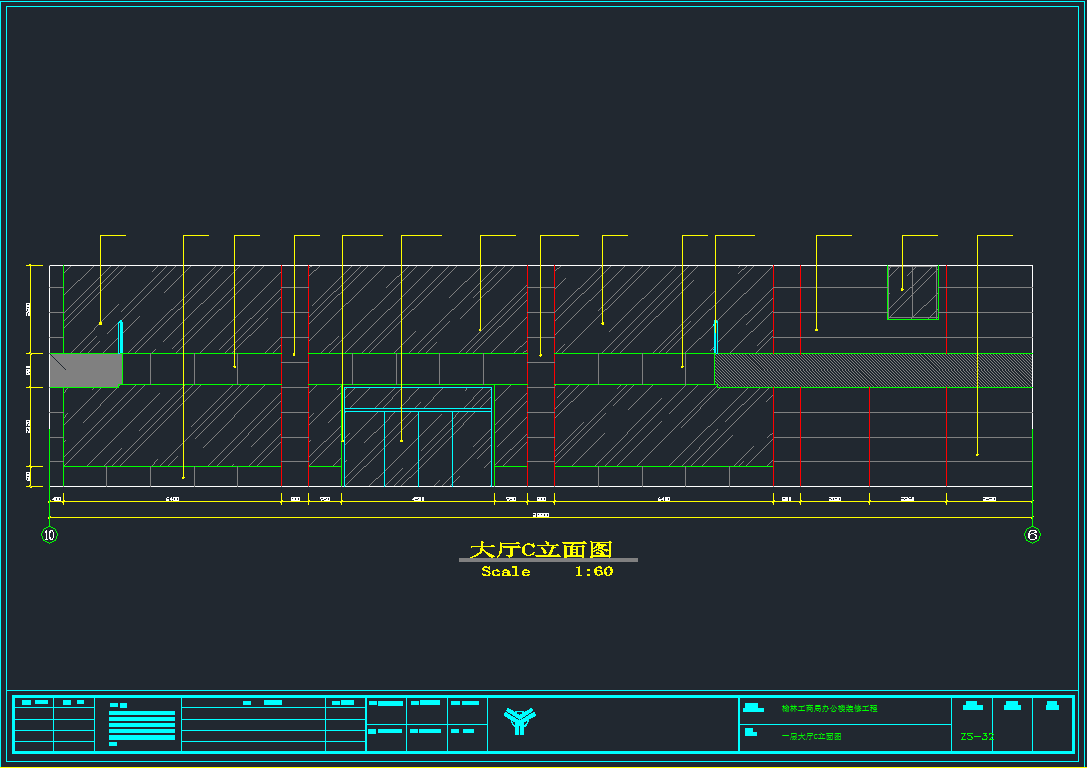
Task: Select the green sheet name text below project name
Action: pos(811,737)
